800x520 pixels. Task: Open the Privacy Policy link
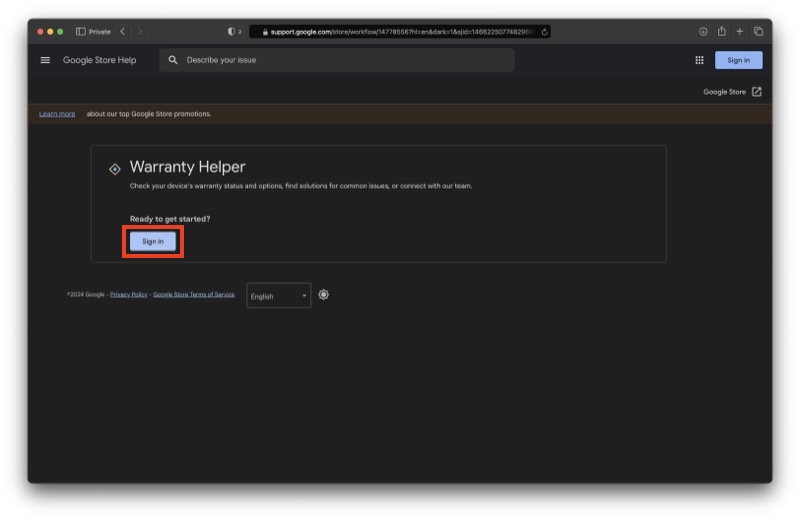129,294
